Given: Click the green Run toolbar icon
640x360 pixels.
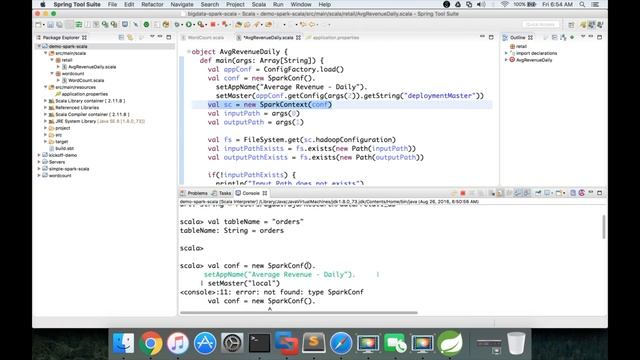Looking at the screenshot, I should click(189, 24).
